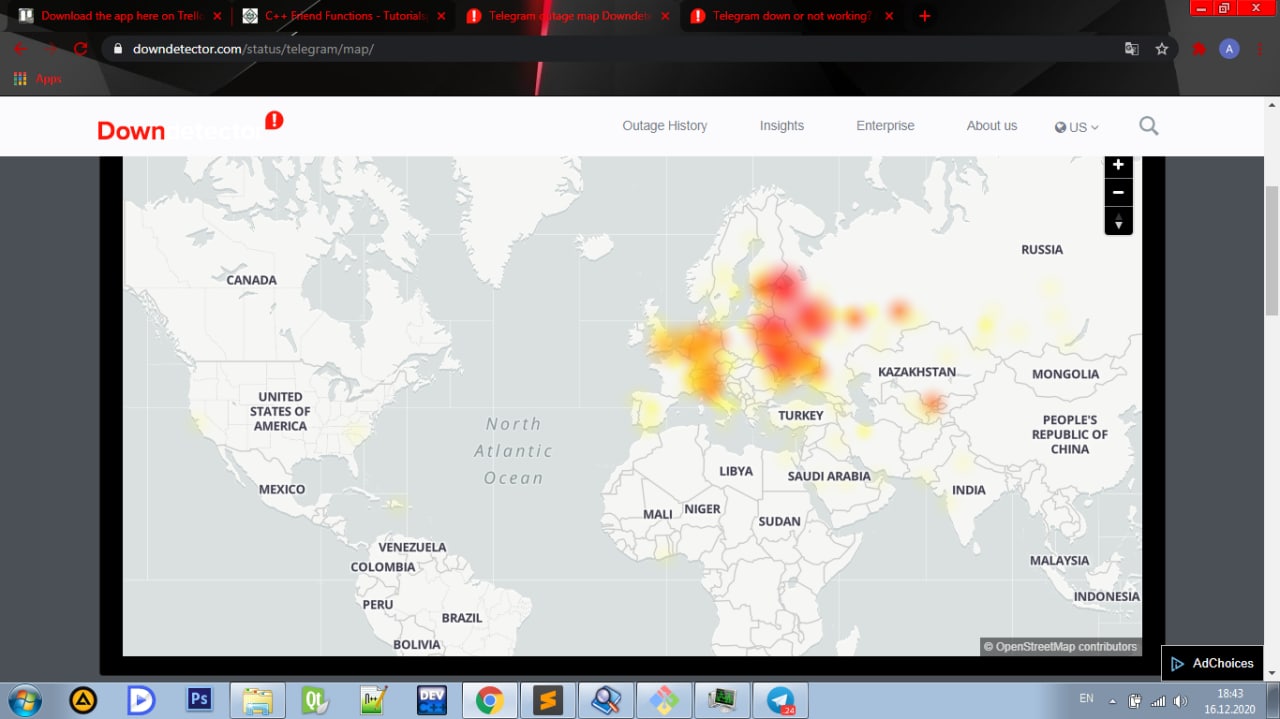The width and height of the screenshot is (1280, 719).
Task: Open Dev-C++ from the taskbar
Action: (432, 699)
